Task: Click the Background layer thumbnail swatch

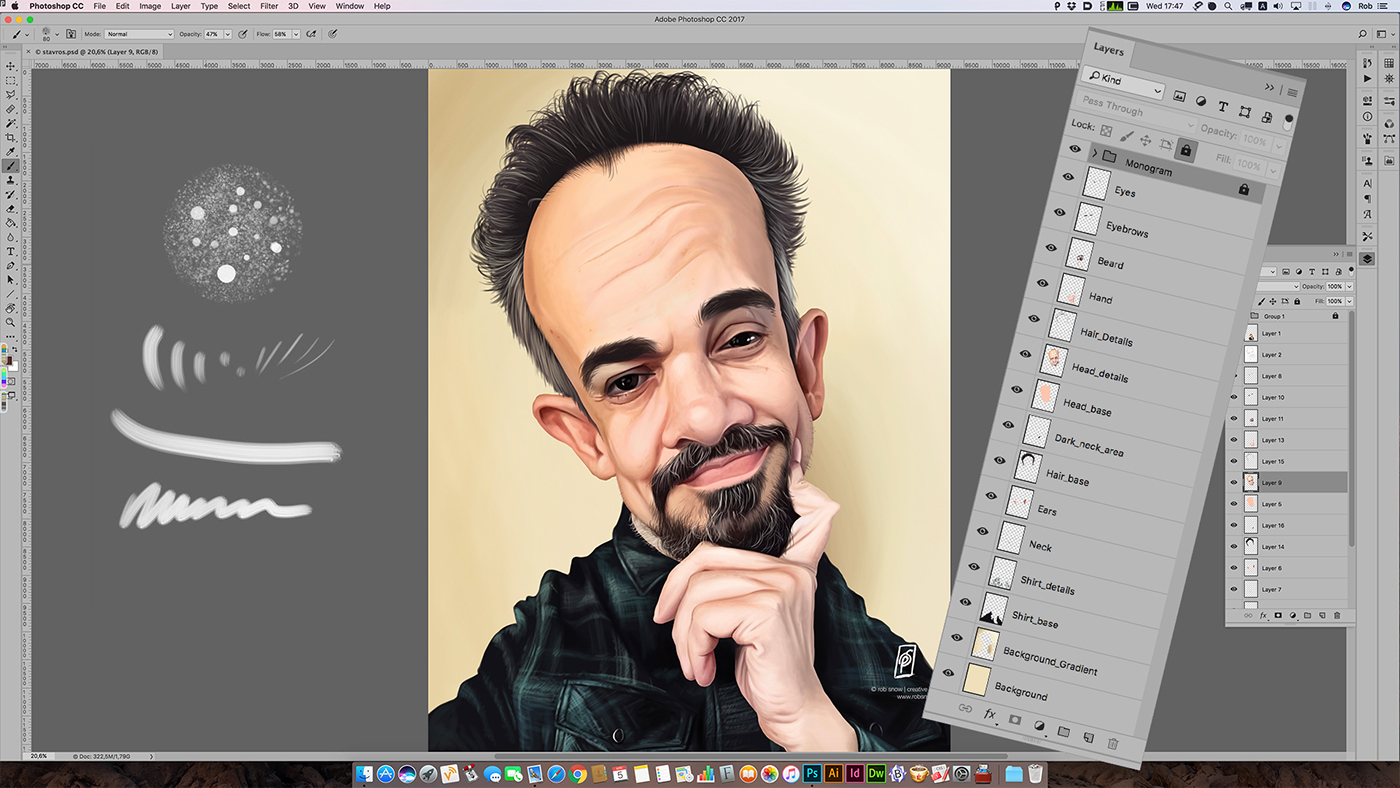Action: pyautogui.click(x=977, y=680)
